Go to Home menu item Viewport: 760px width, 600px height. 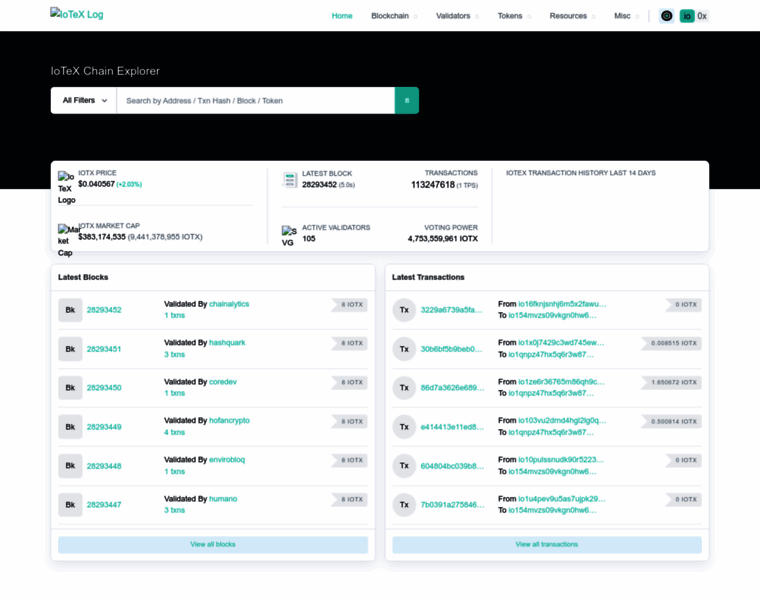(342, 16)
